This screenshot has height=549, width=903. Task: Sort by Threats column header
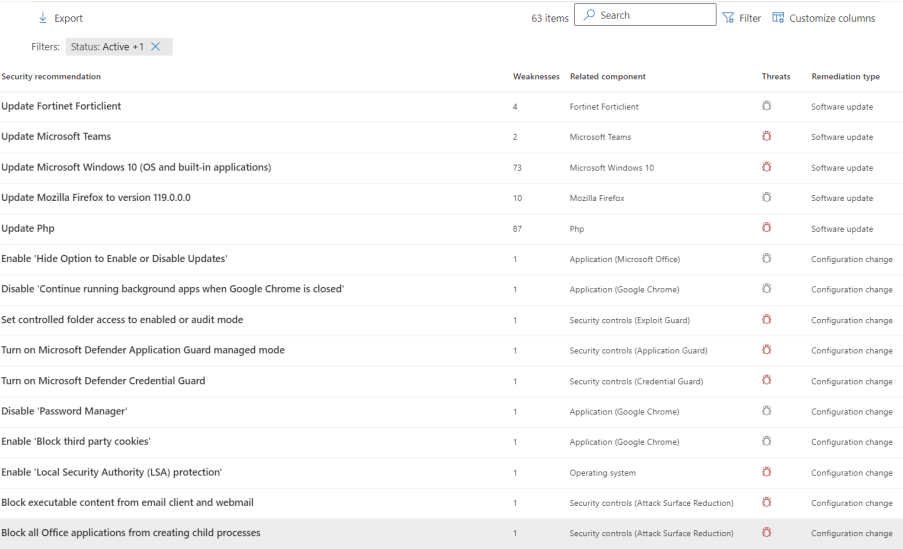pyautogui.click(x=776, y=77)
